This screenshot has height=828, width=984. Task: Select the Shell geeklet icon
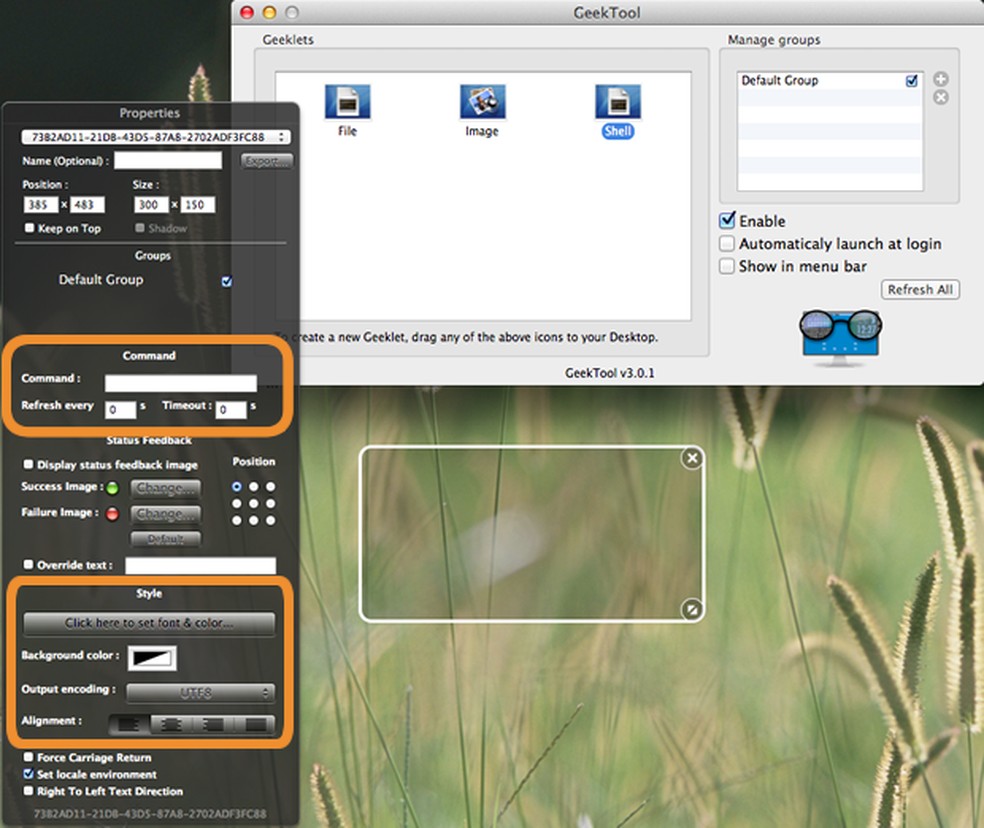618,102
